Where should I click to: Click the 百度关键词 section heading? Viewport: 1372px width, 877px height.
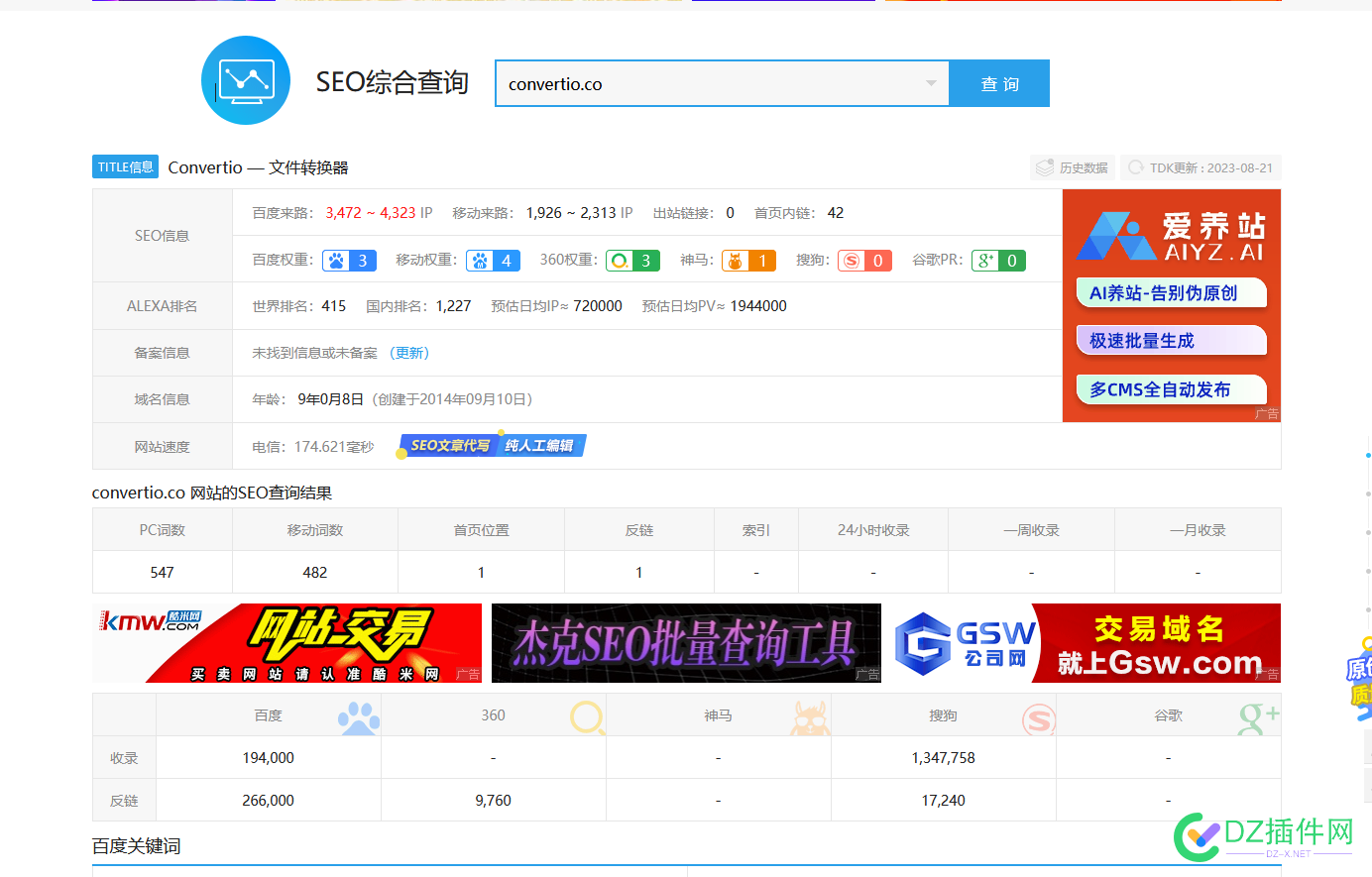[137, 846]
